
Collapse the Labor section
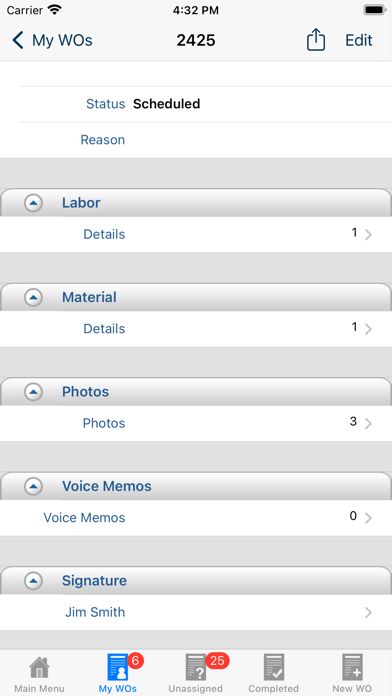pos(33,203)
